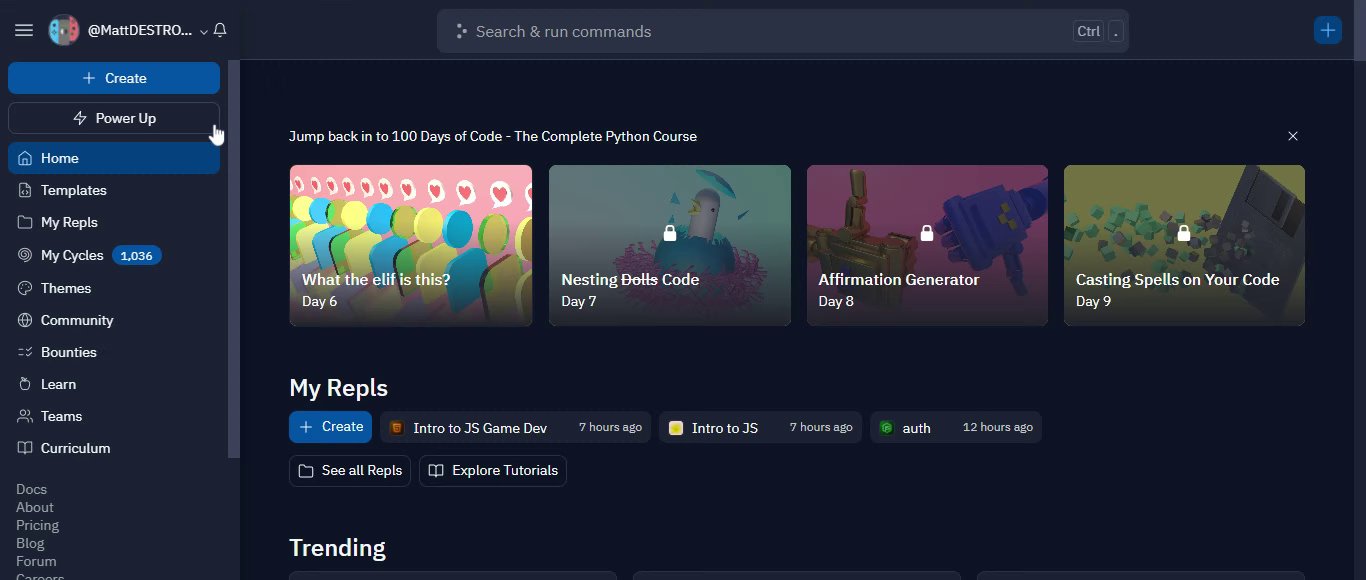This screenshot has height=580, width=1366.
Task: Click the Curriculum book icon
Action: tap(25, 448)
